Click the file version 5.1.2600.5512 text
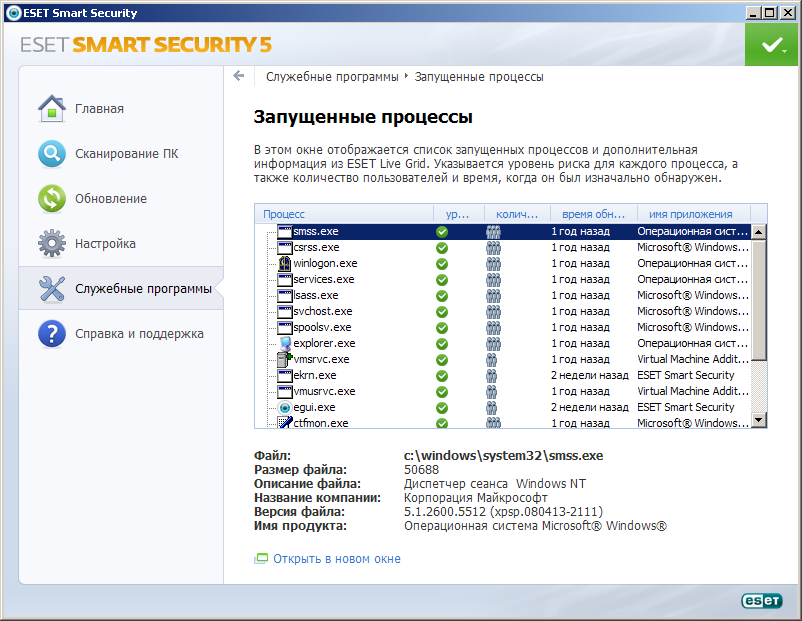Screen dimensions: 802x621 (503, 512)
